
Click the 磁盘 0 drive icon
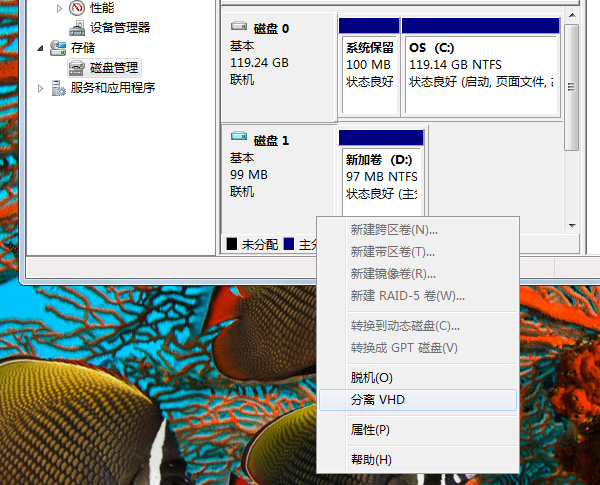pos(239,26)
